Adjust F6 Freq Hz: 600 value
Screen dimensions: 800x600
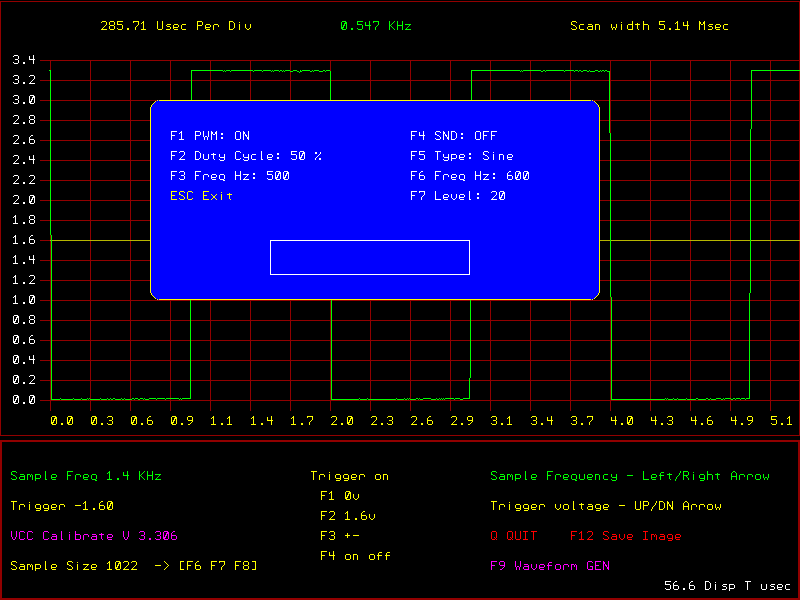click(x=469, y=176)
